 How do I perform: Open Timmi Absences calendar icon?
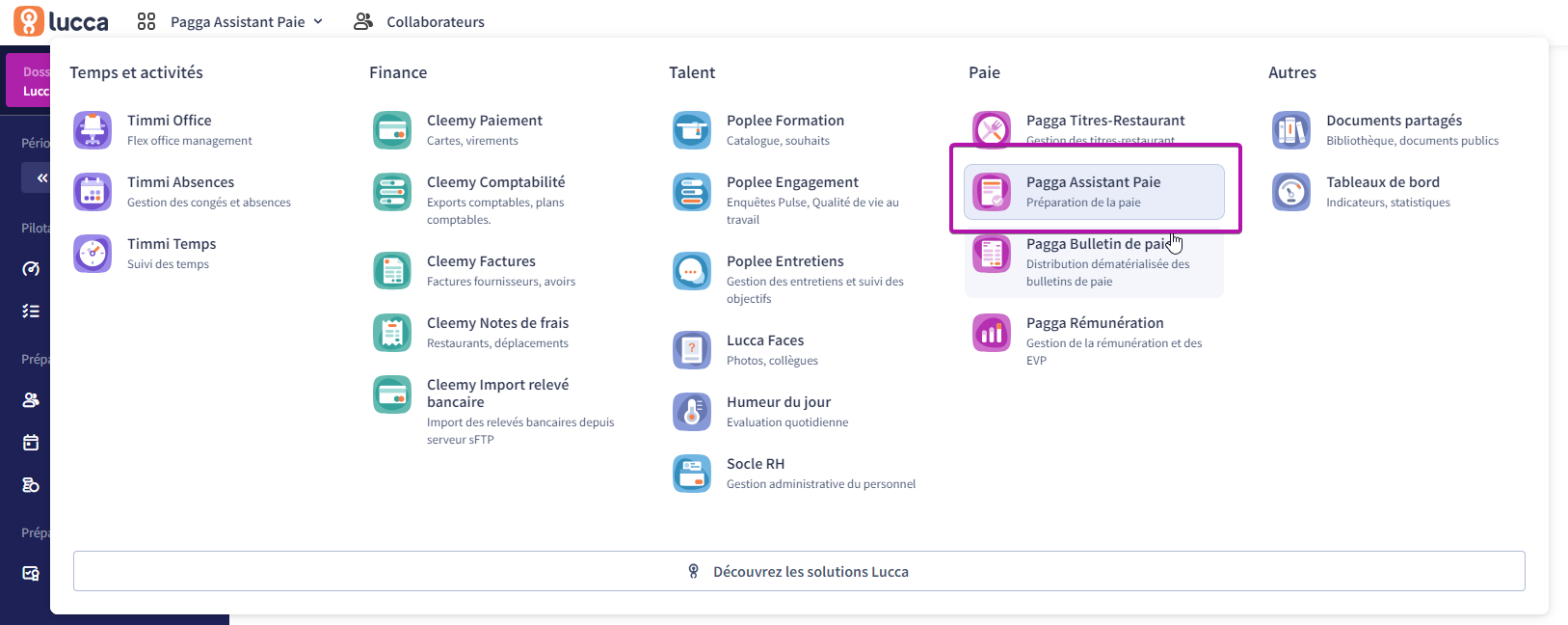coord(93,192)
